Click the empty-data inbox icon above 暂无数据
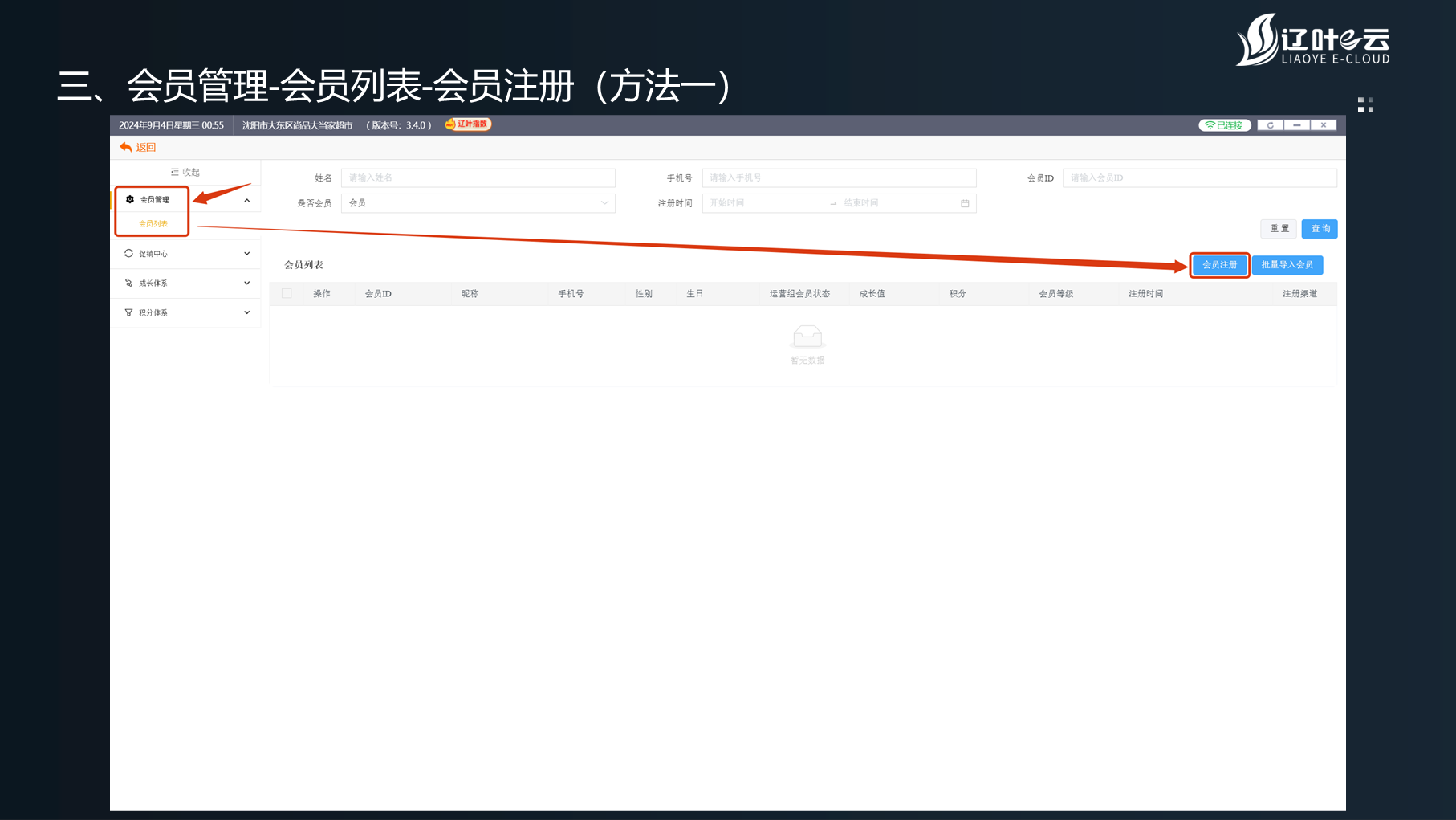The width and height of the screenshot is (1456, 820). point(807,337)
